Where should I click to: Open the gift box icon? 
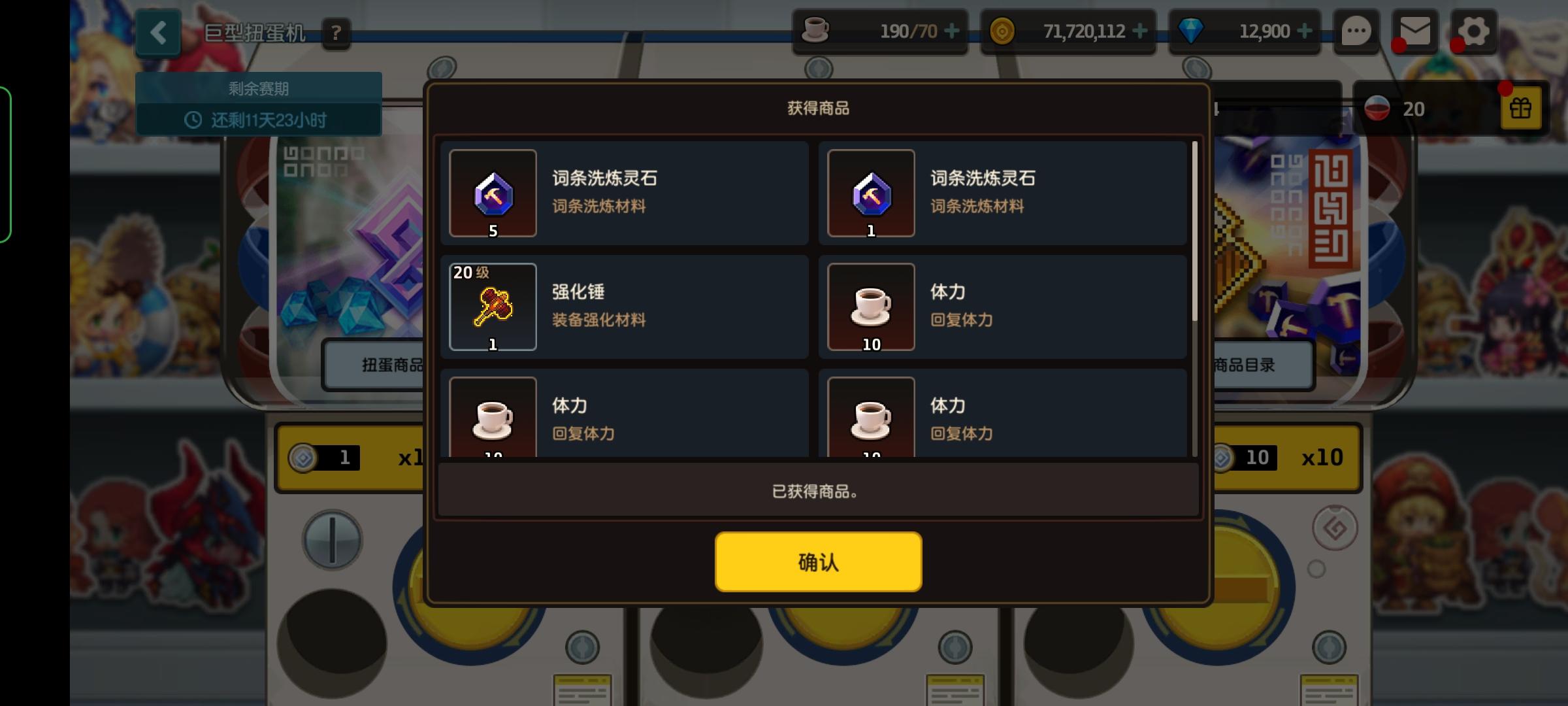pyautogui.click(x=1520, y=108)
